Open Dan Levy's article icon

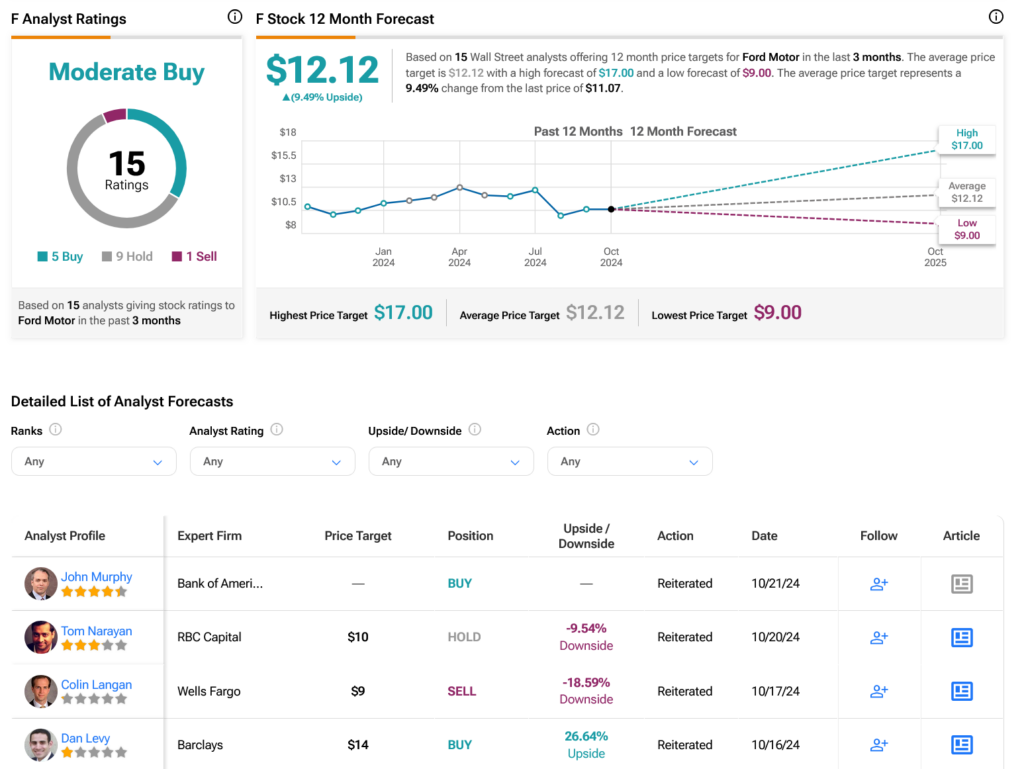point(961,744)
